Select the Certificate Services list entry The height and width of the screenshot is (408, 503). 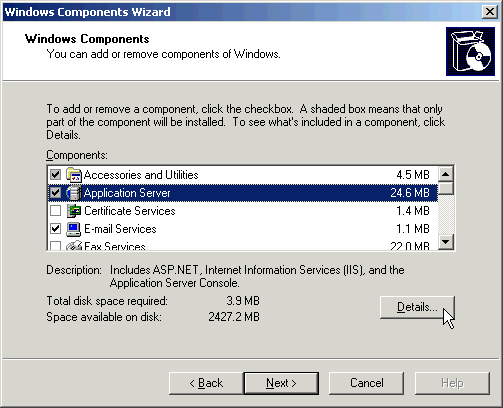pos(243,211)
